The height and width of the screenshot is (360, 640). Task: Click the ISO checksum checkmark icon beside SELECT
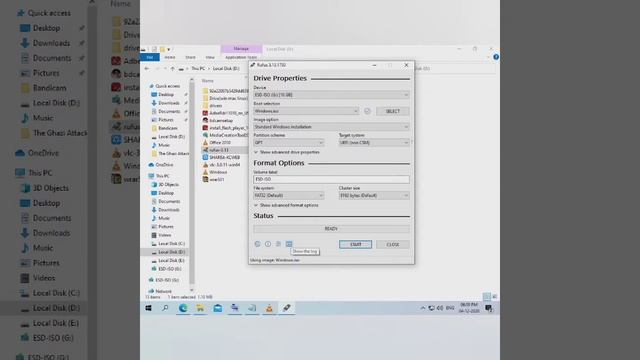(367, 111)
